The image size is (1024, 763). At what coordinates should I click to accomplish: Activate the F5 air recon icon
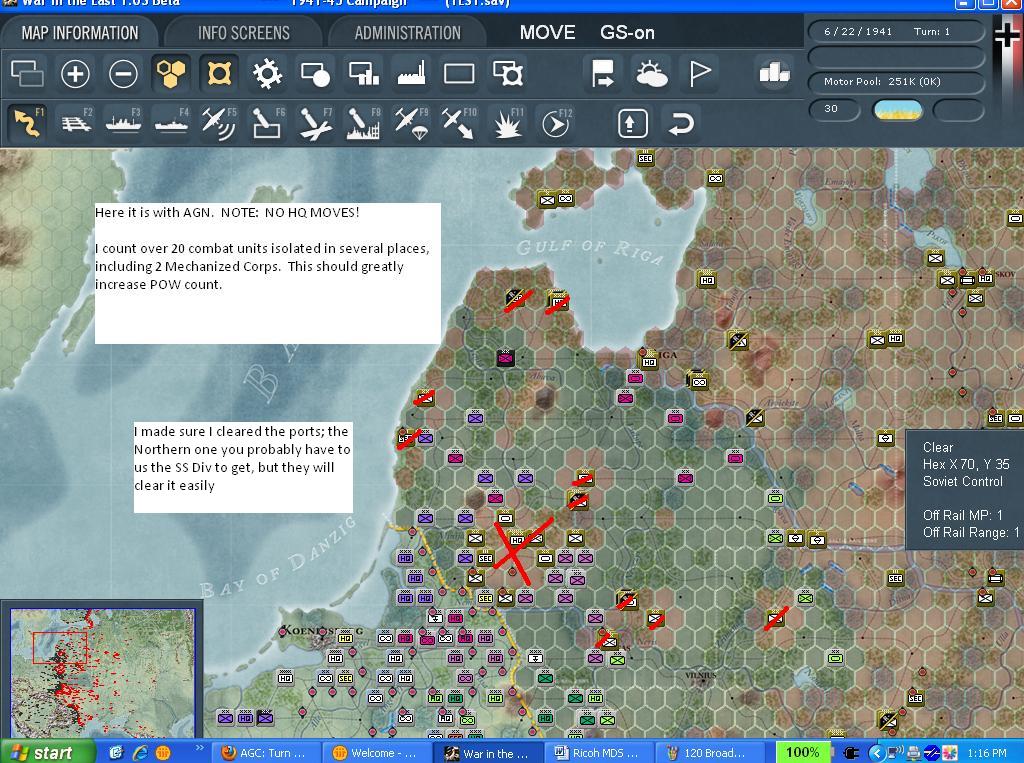pyautogui.click(x=219, y=123)
